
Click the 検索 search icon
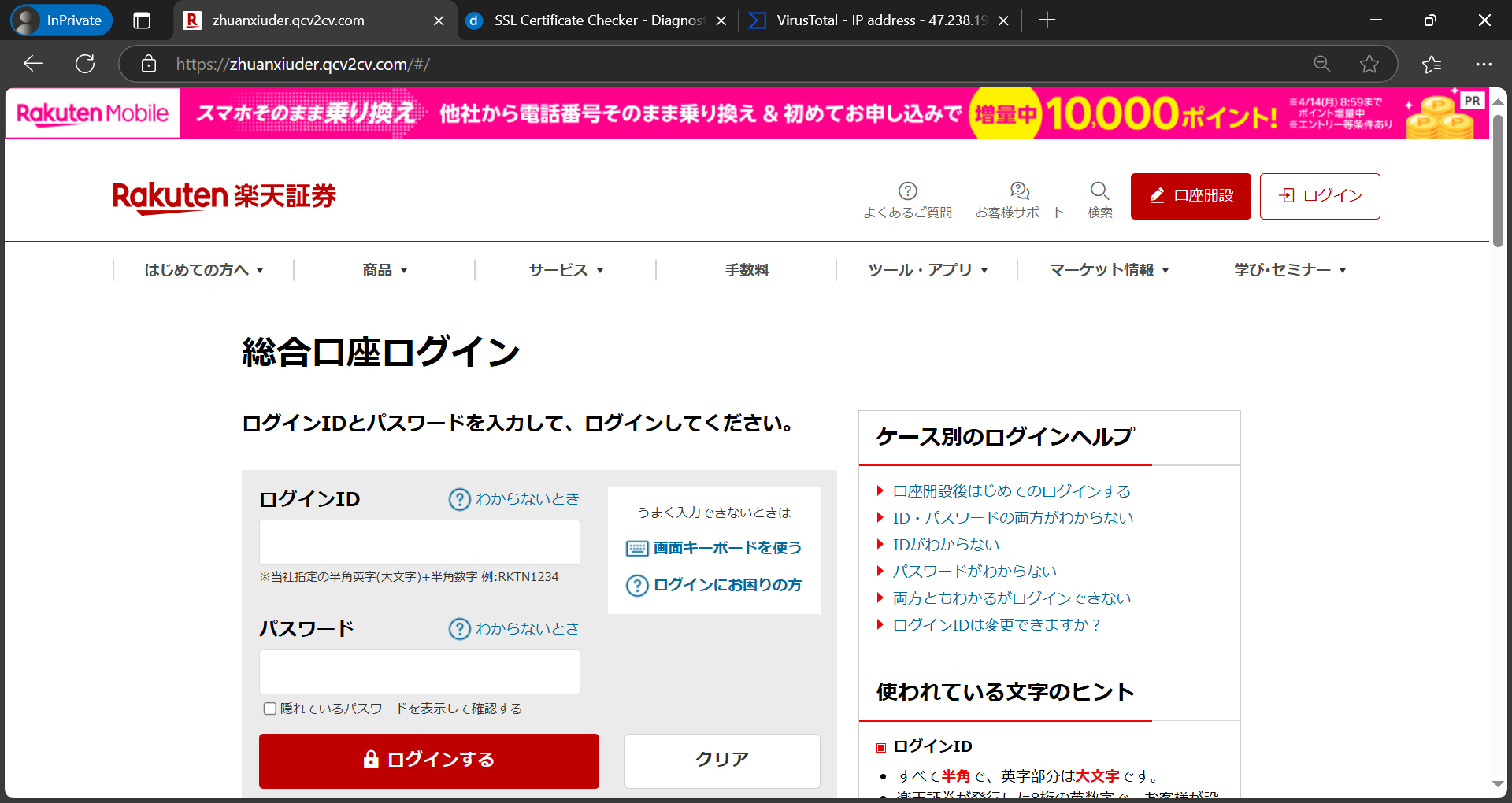click(1100, 200)
